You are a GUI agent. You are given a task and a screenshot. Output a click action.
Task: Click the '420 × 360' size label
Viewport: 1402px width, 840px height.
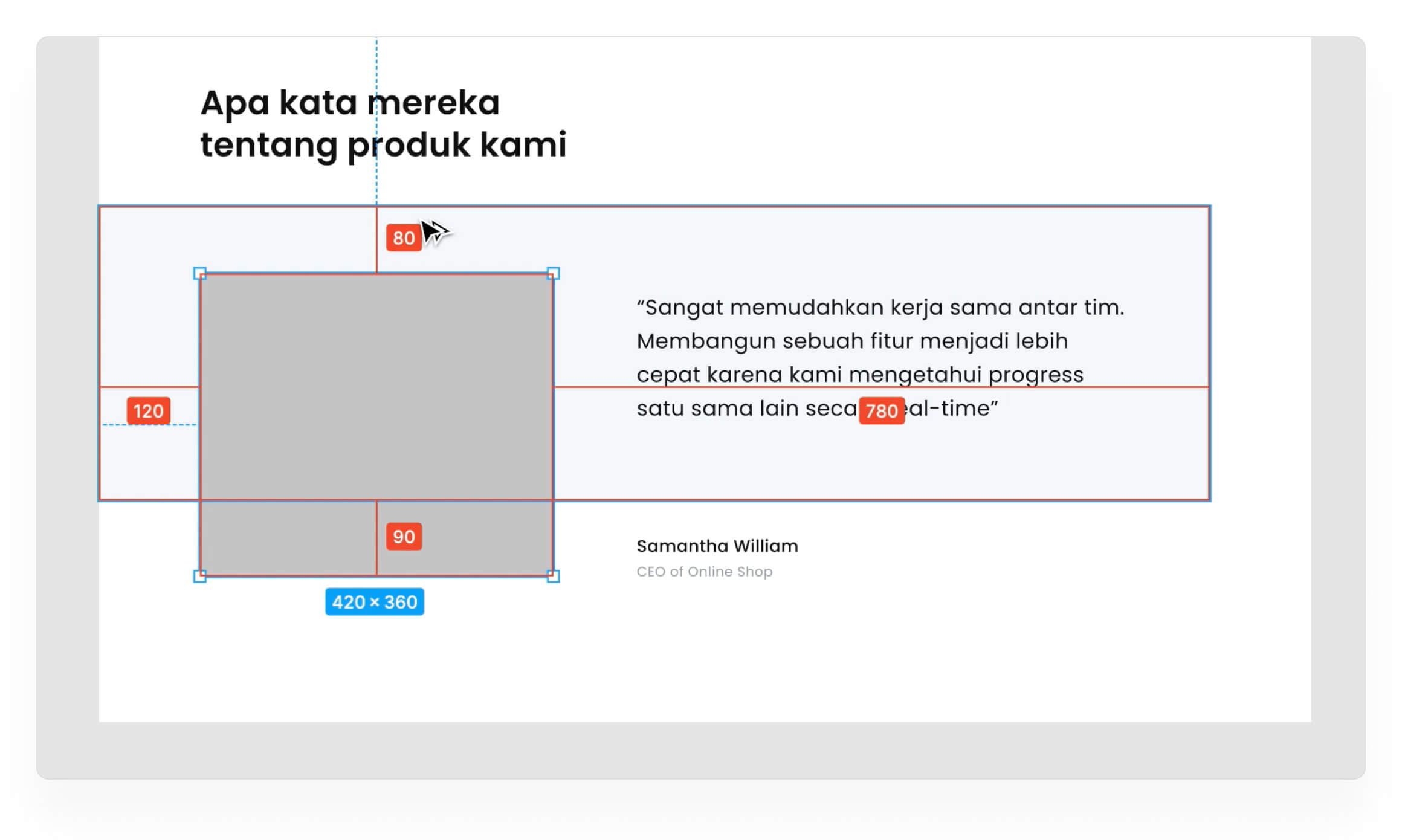point(375,602)
